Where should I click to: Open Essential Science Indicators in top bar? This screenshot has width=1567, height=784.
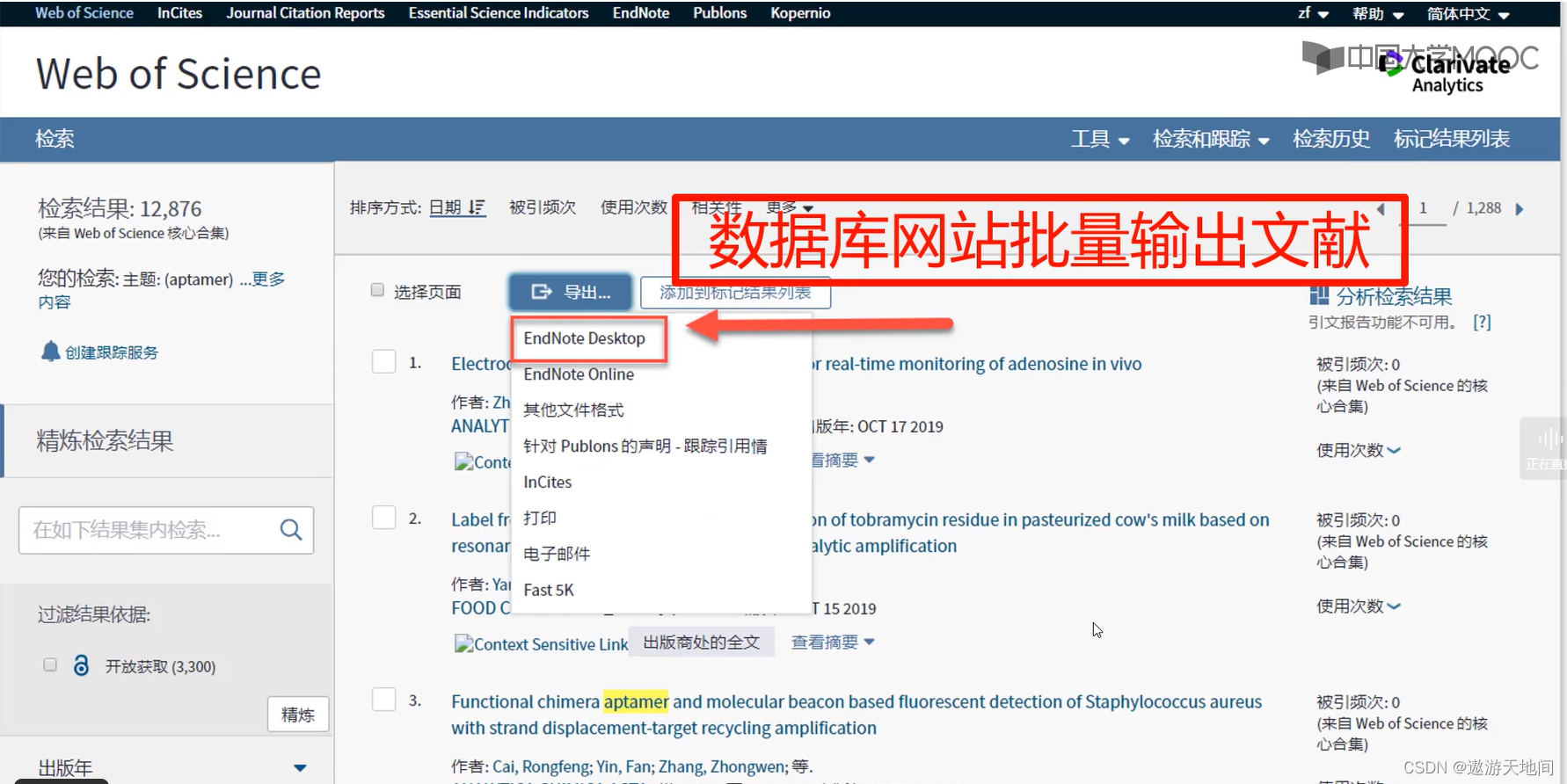tap(499, 13)
